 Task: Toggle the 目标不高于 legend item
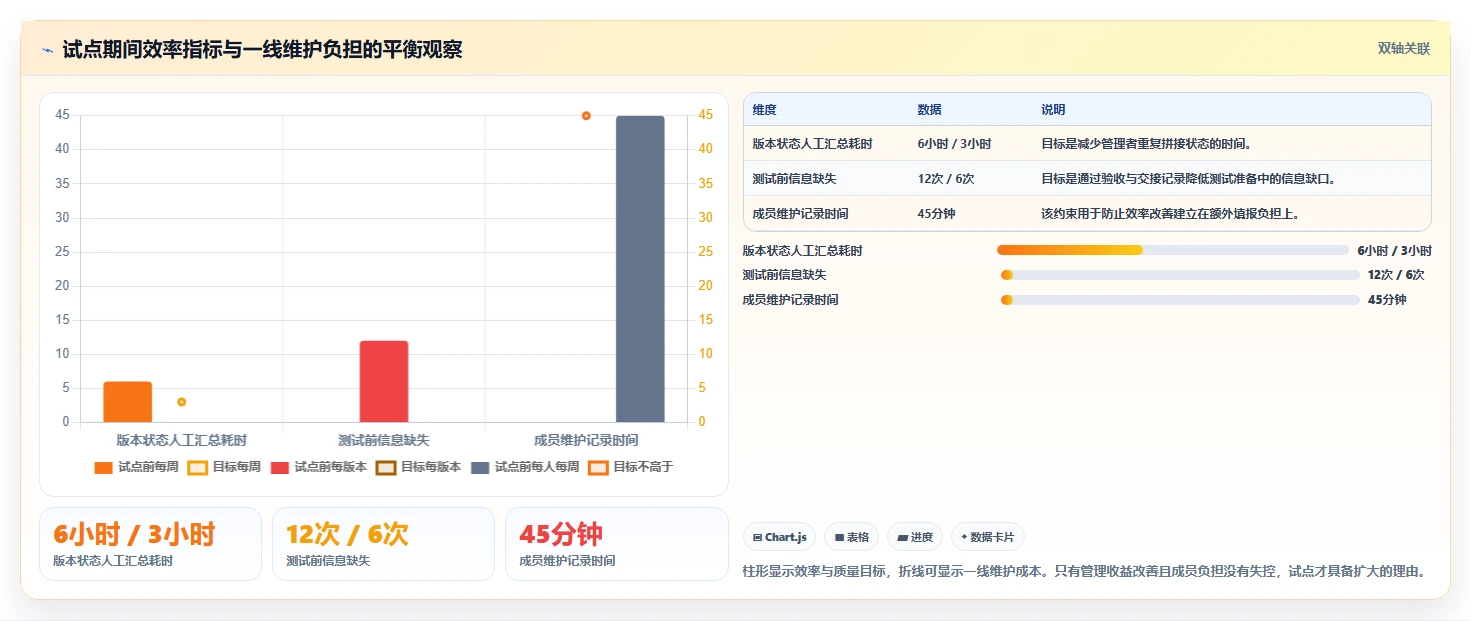click(631, 467)
